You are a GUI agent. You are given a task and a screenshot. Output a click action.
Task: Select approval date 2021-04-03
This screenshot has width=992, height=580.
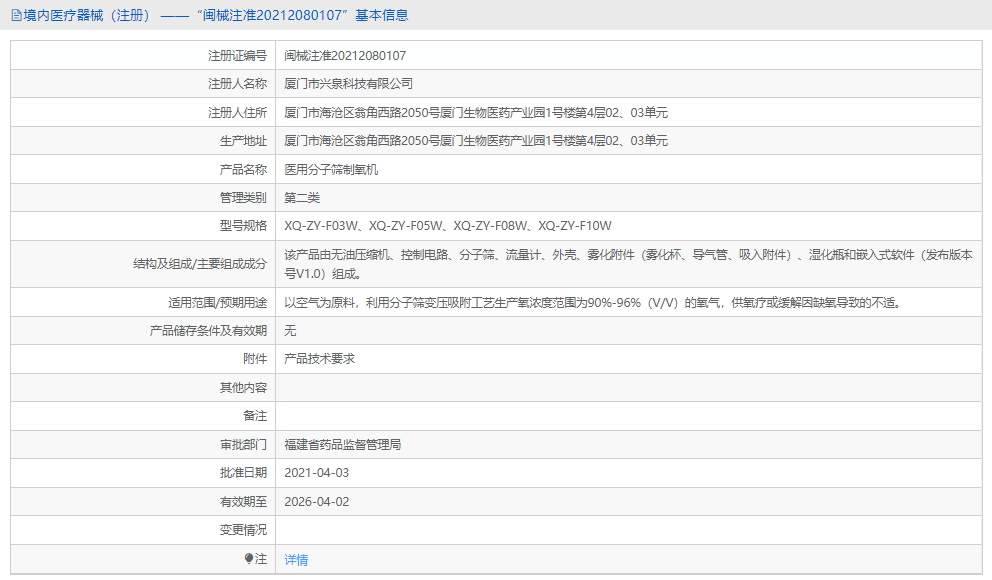point(316,472)
